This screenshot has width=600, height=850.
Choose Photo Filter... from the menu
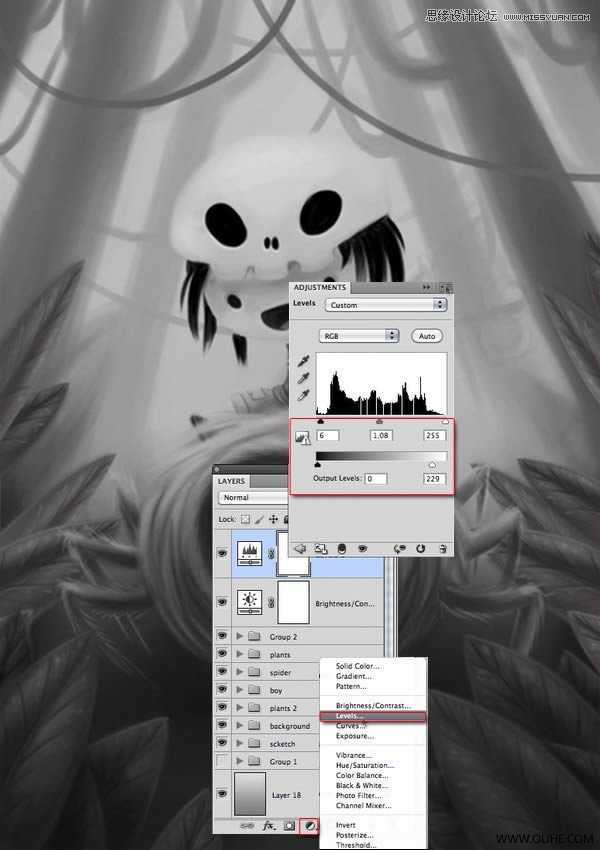(x=359, y=795)
